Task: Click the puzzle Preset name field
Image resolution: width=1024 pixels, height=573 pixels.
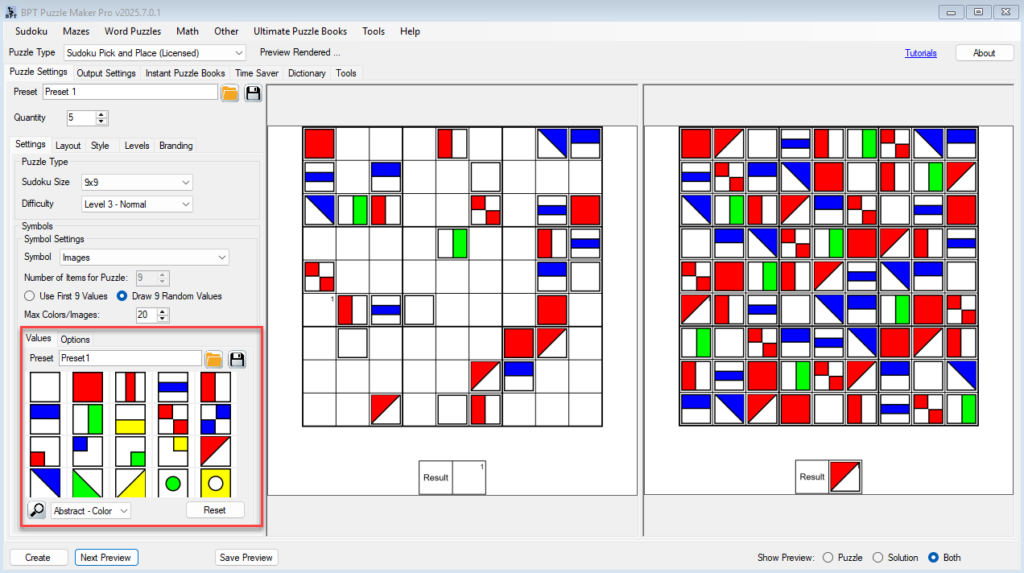Action: (x=130, y=92)
